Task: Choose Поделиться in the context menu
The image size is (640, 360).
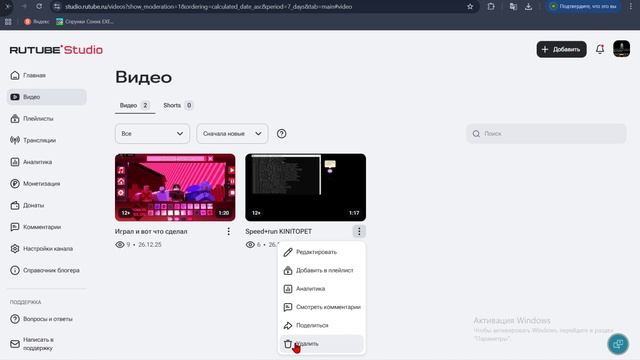Action: (x=322, y=326)
